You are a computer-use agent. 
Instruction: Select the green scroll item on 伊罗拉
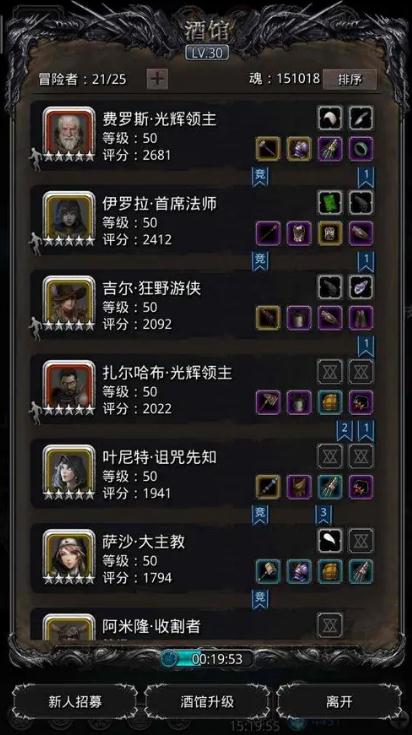pyautogui.click(x=330, y=202)
